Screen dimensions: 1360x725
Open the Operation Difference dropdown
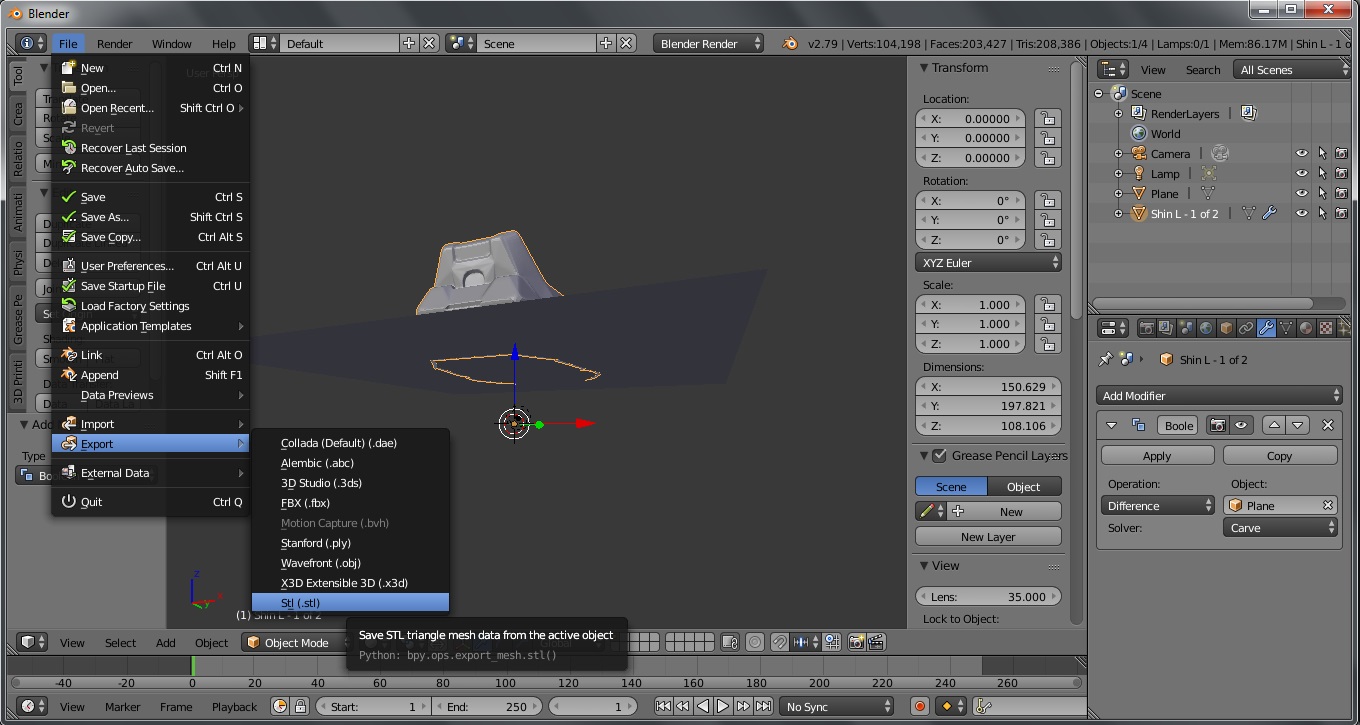coord(1158,505)
